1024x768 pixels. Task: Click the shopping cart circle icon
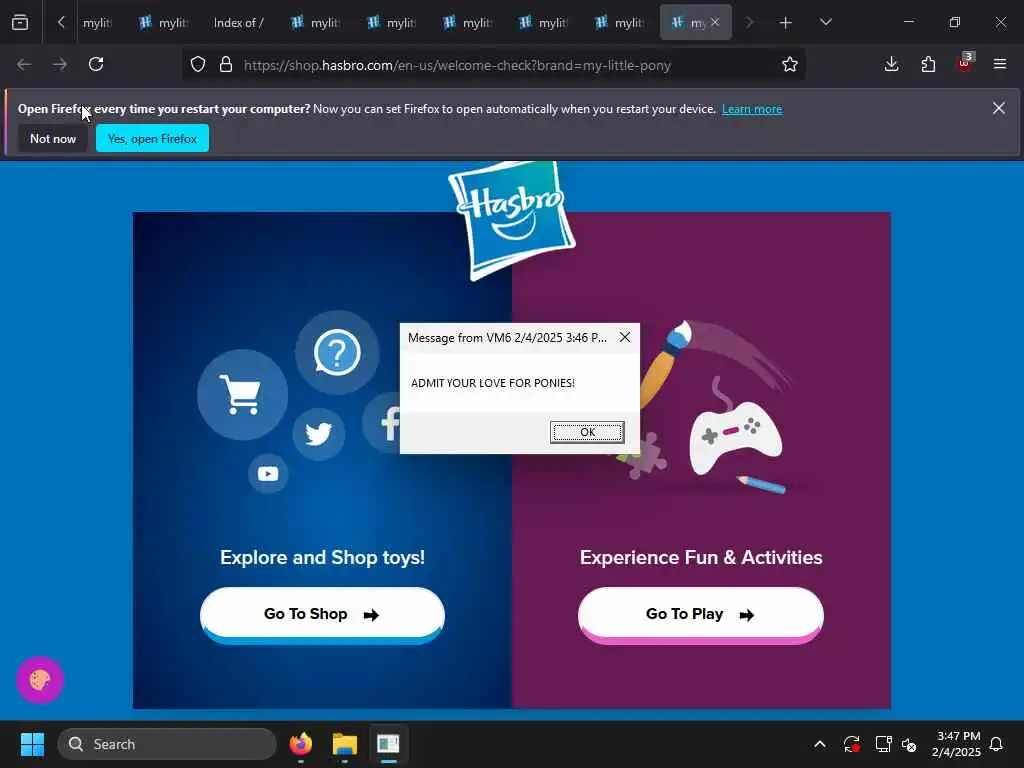(x=242, y=394)
